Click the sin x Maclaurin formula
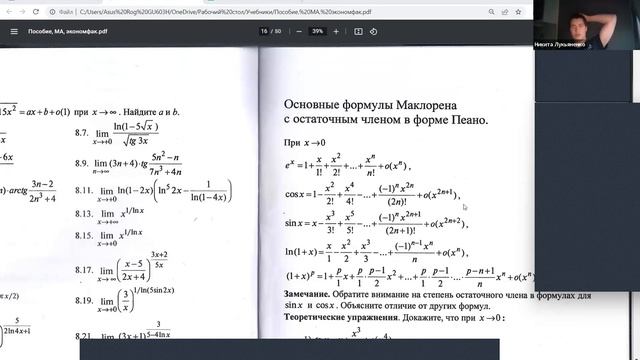This screenshot has height=360, width=640. point(376,224)
